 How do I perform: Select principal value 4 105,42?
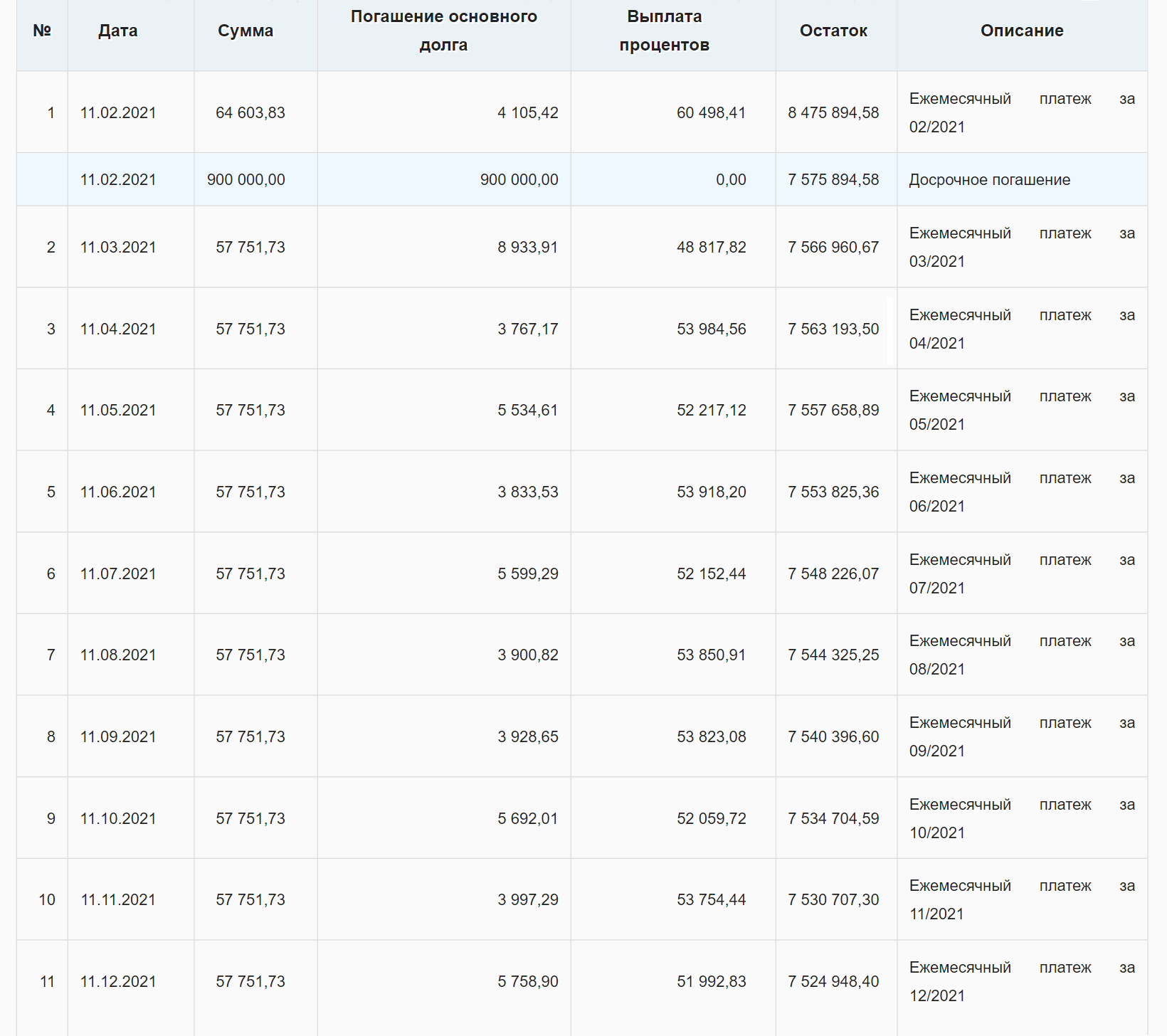[528, 112]
